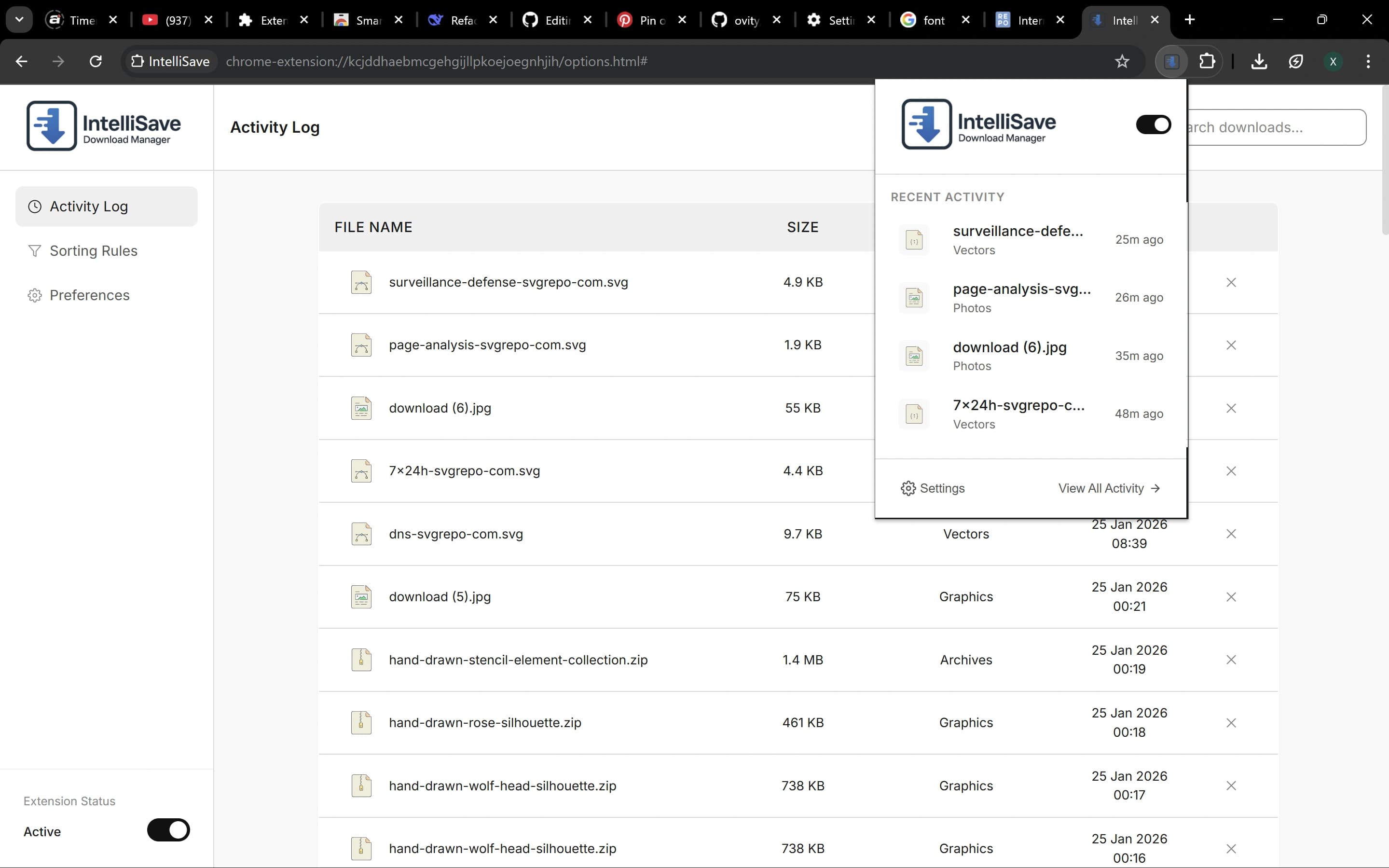This screenshot has width=1389, height=868.
Task: Open new browser tab with plus button
Action: click(x=1189, y=20)
